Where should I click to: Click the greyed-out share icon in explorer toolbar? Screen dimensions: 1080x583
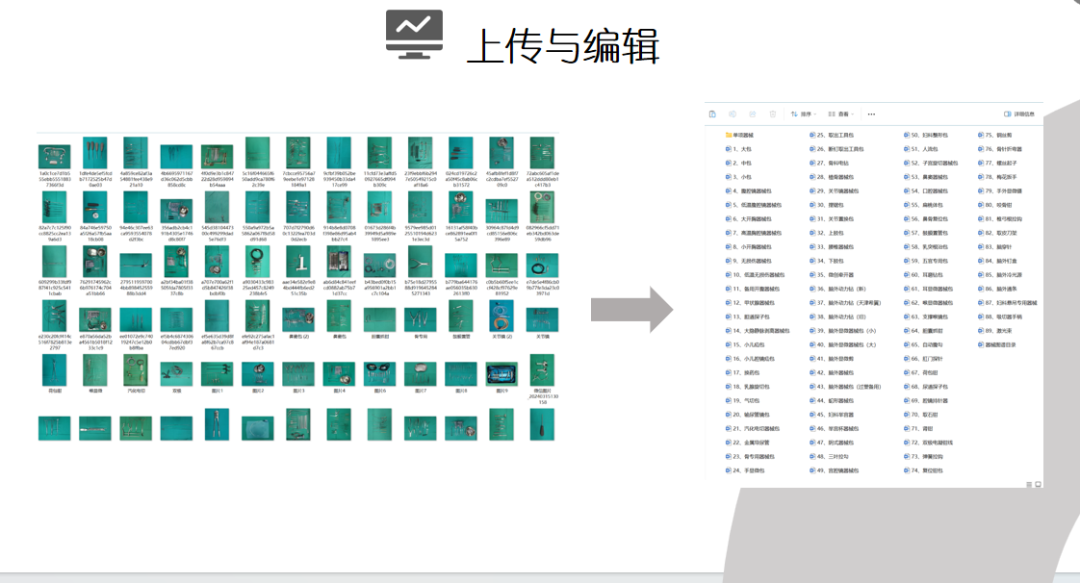pyautogui.click(x=752, y=114)
